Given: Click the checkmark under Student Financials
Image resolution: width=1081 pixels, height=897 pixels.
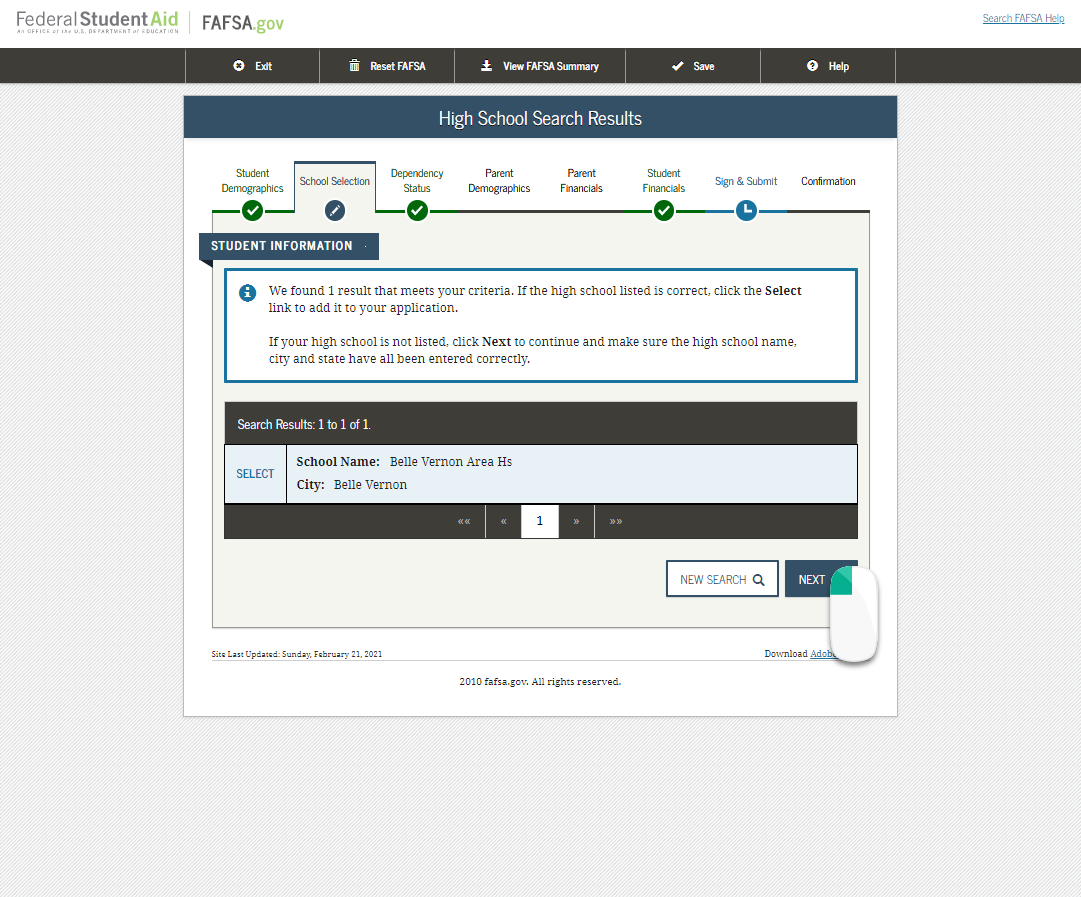Looking at the screenshot, I should click(x=664, y=211).
